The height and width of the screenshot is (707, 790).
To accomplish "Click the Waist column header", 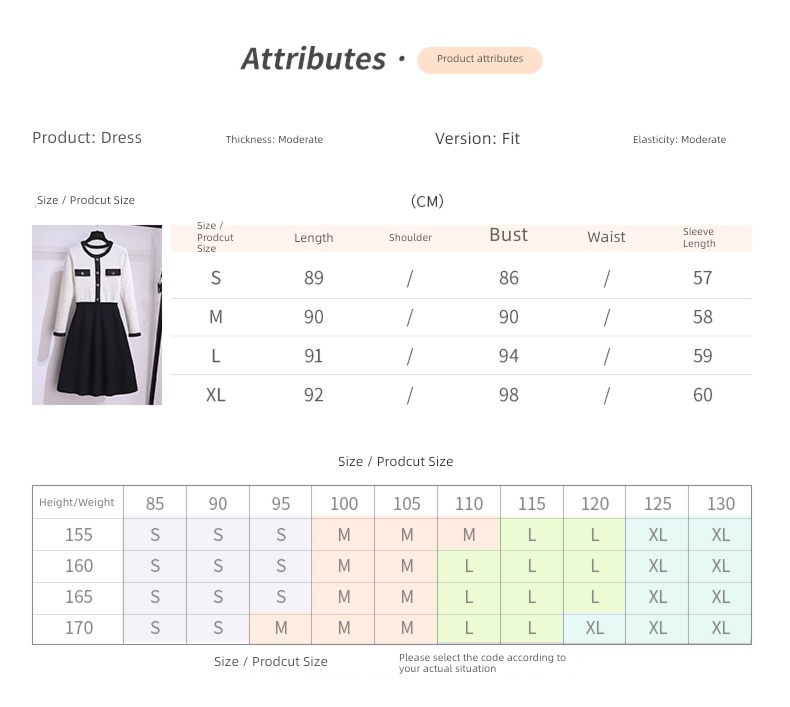I will [606, 237].
